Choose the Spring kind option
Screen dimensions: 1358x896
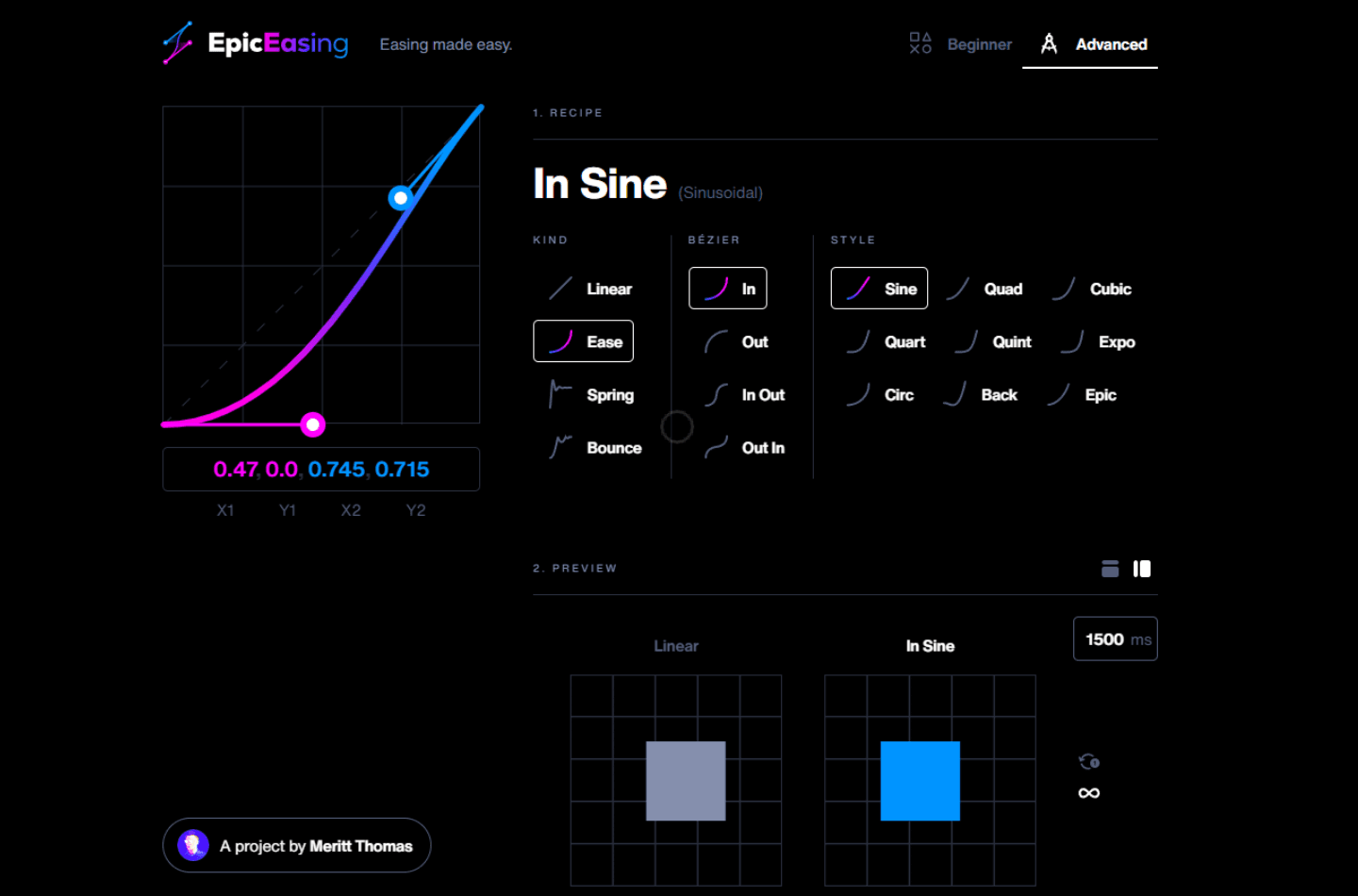[591, 394]
